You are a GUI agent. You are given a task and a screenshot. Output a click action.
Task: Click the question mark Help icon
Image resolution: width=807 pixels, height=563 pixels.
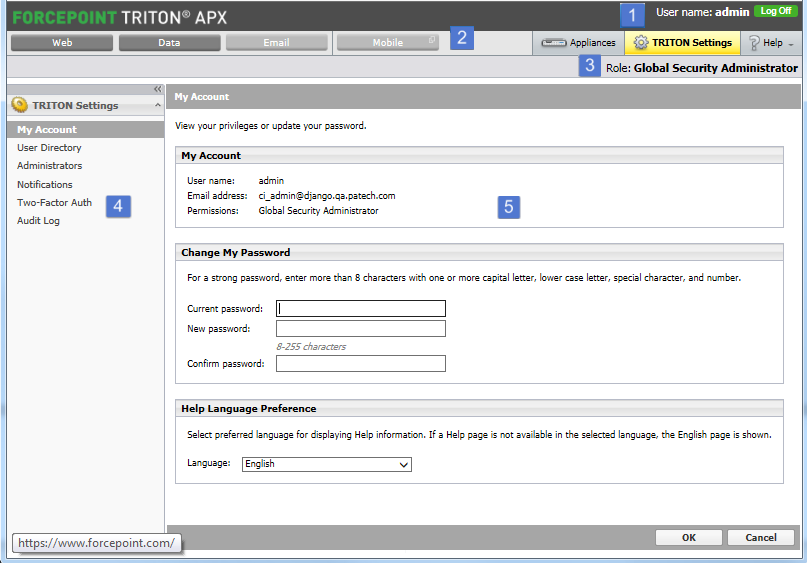pos(754,43)
